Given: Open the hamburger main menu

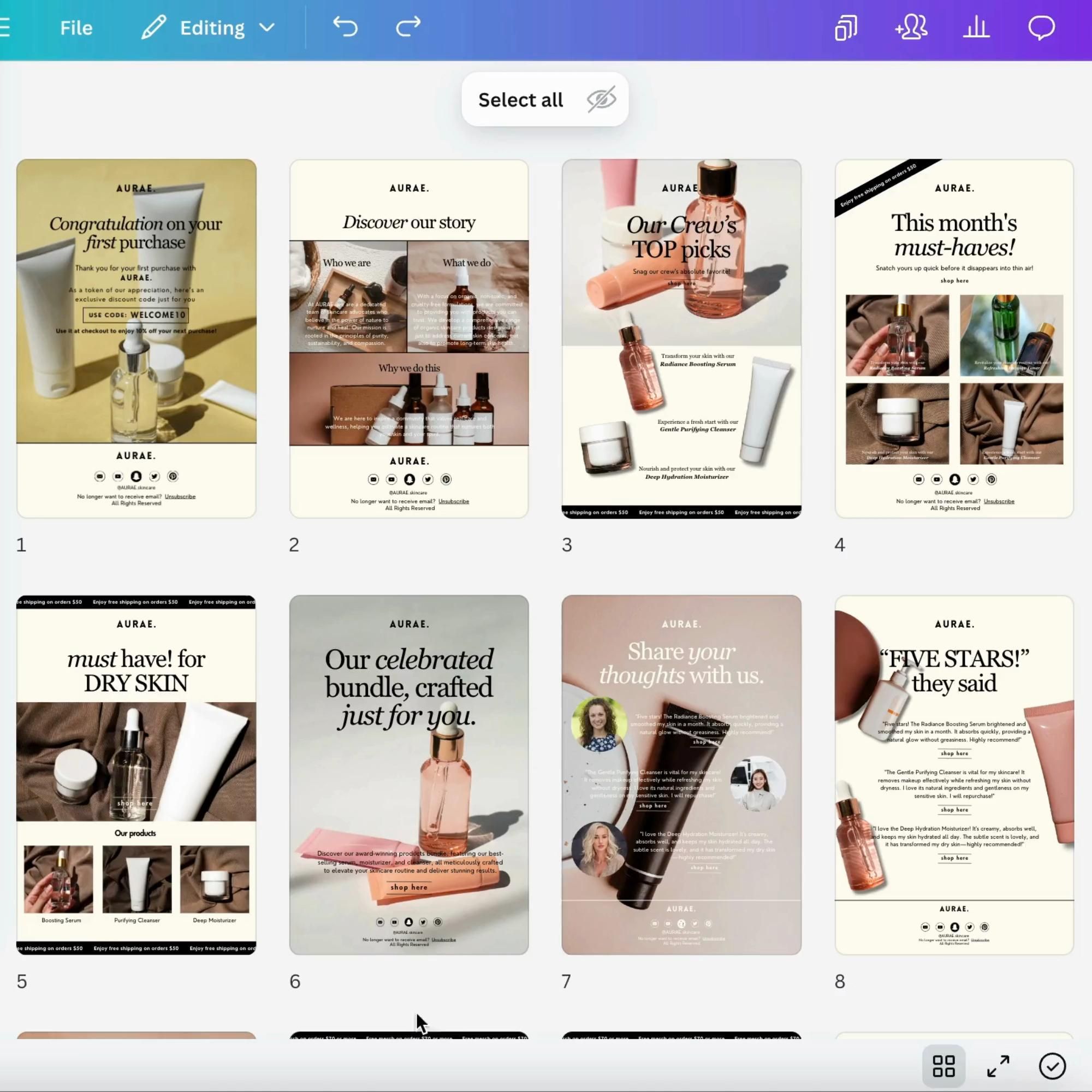Looking at the screenshot, I should [4, 27].
